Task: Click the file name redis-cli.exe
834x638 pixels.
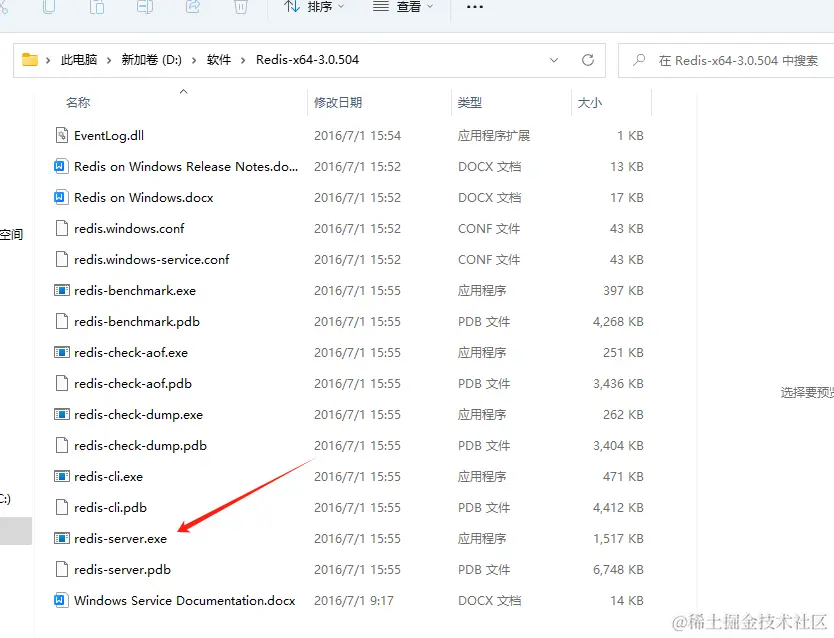Action: click(109, 476)
